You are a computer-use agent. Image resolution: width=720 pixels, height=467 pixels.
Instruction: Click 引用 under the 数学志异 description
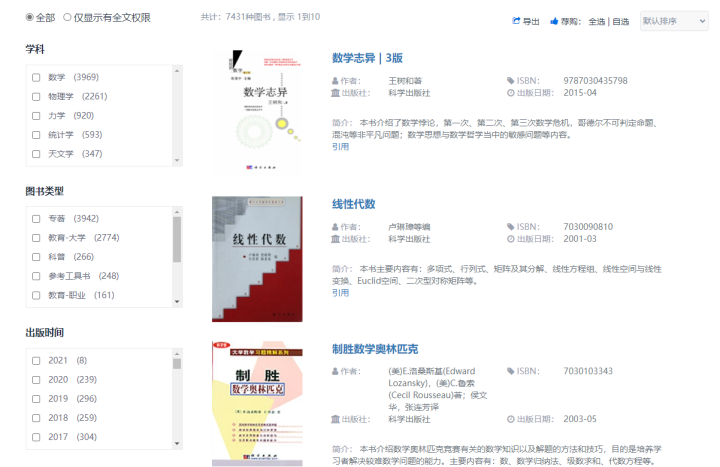coord(340,146)
